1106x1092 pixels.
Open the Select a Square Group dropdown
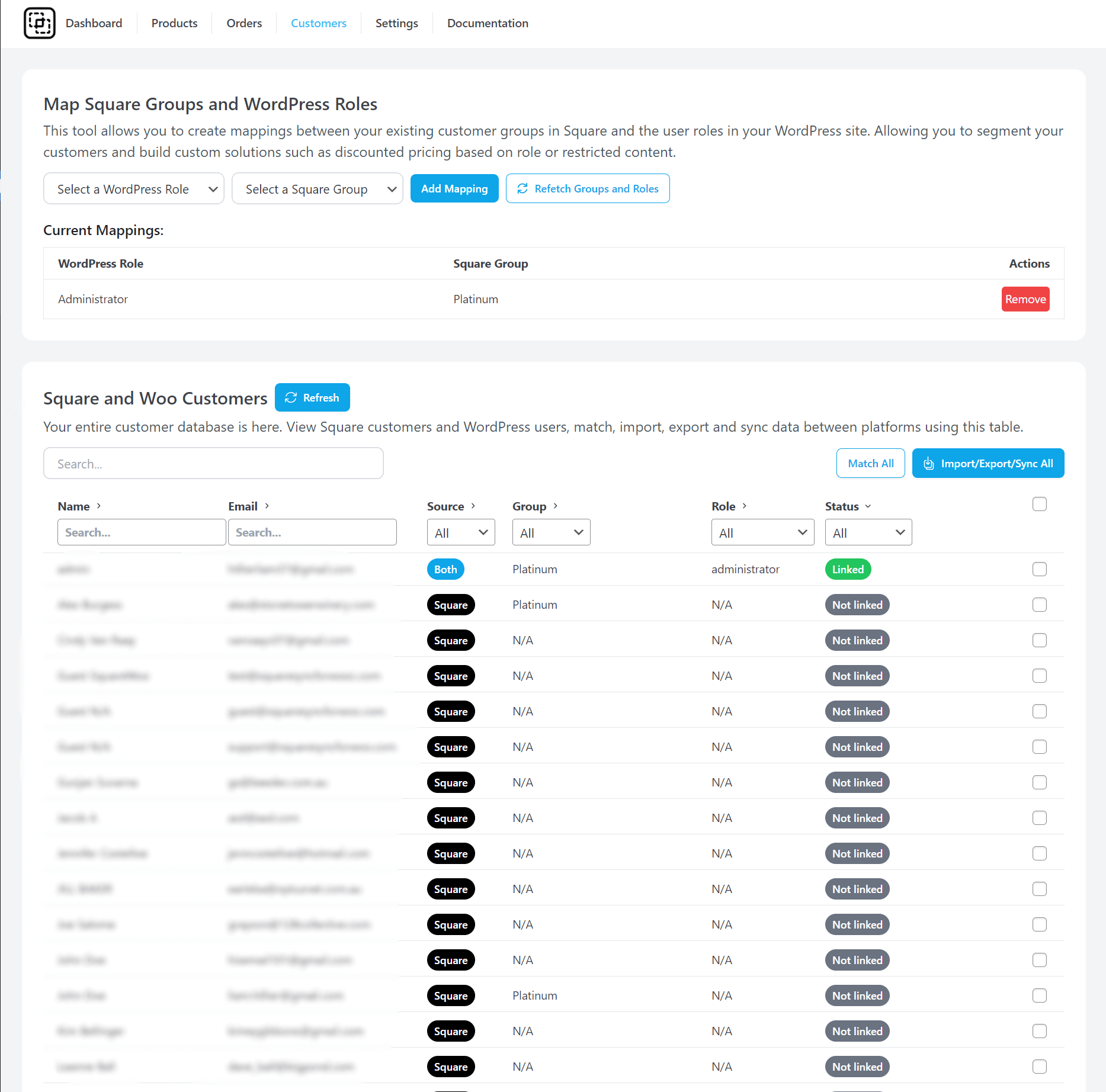tap(318, 189)
